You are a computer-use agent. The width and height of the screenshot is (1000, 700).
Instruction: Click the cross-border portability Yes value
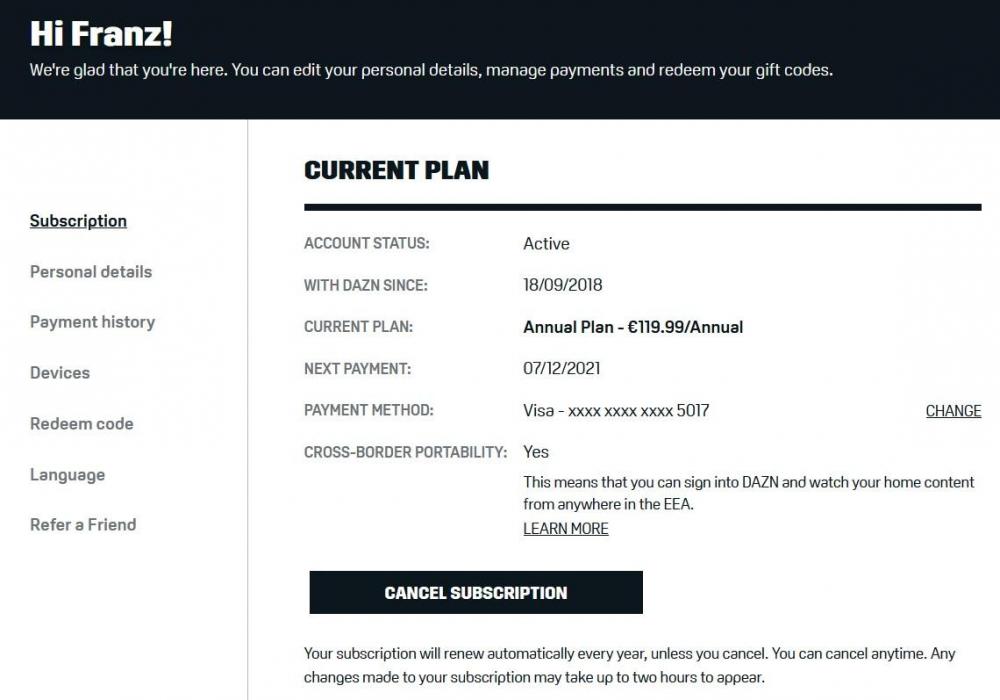pos(536,452)
